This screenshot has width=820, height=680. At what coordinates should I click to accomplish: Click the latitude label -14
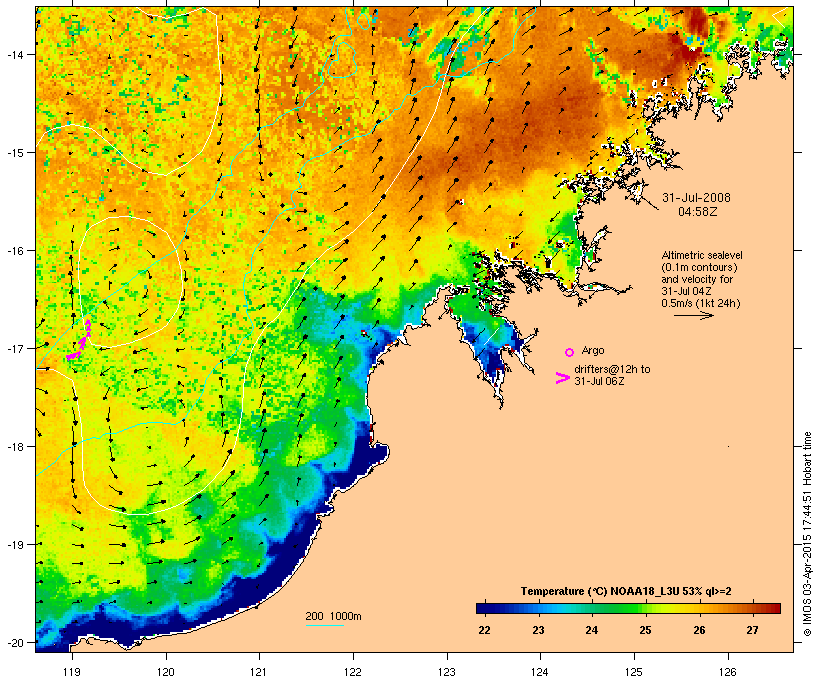(14, 55)
